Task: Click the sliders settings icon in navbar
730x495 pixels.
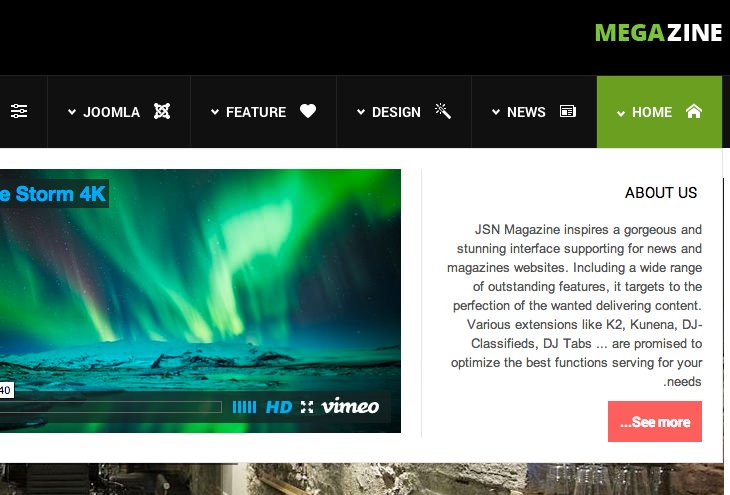Action: pos(19,111)
